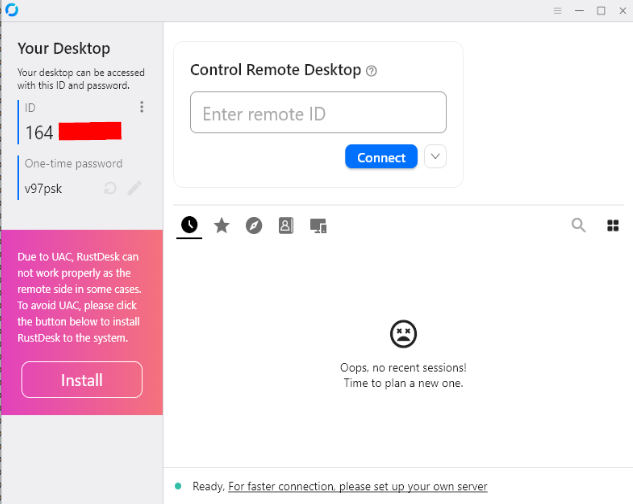This screenshot has width=633, height=504.
Task: Close the RustDesk window
Action: point(623,11)
